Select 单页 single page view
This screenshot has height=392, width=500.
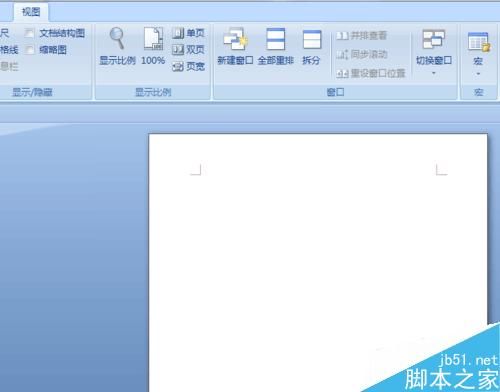click(x=188, y=33)
